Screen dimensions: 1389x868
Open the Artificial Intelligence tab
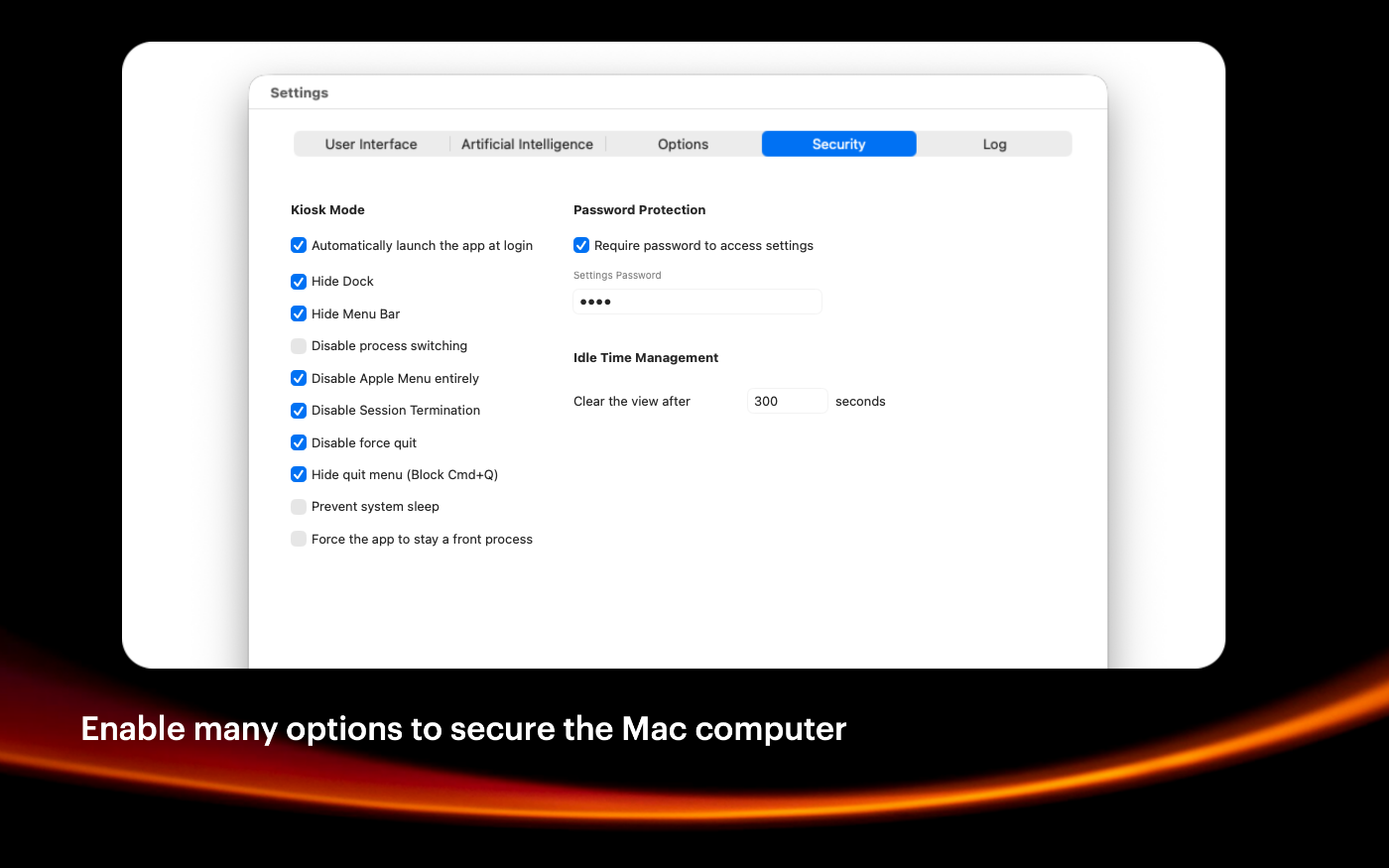pos(527,144)
